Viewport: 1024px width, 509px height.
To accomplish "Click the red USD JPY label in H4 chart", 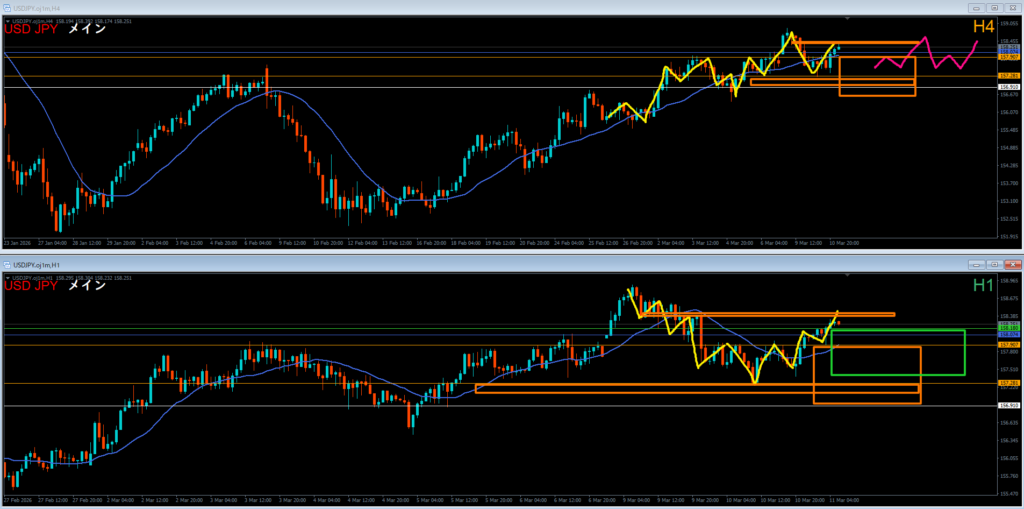I will (31, 30).
